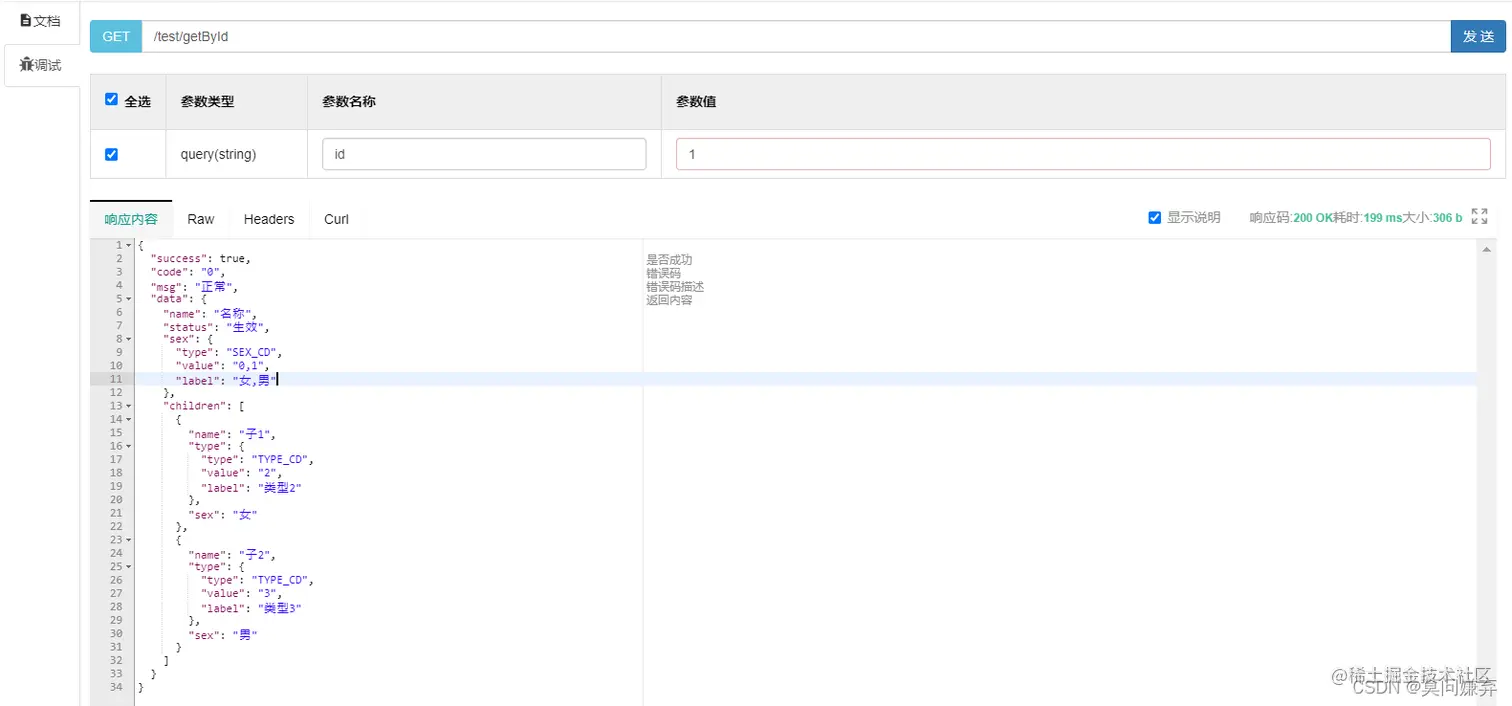Click the id parameter name field
1512x706 pixels.
[484, 154]
